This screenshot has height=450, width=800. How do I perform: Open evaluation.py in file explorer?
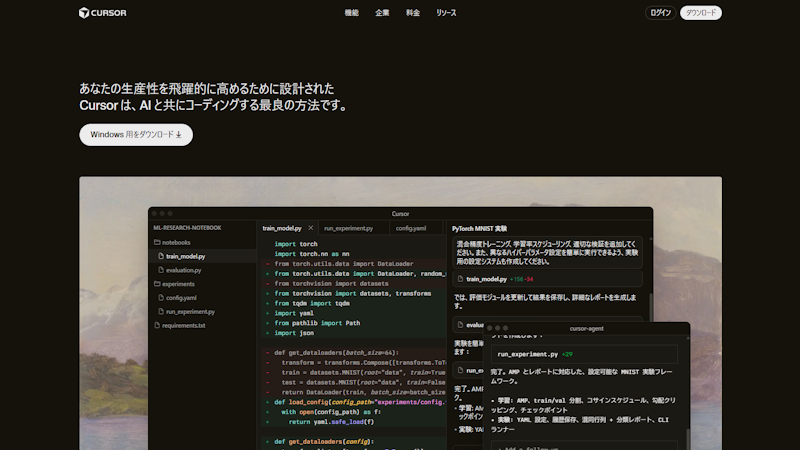pyautogui.click(x=183, y=270)
